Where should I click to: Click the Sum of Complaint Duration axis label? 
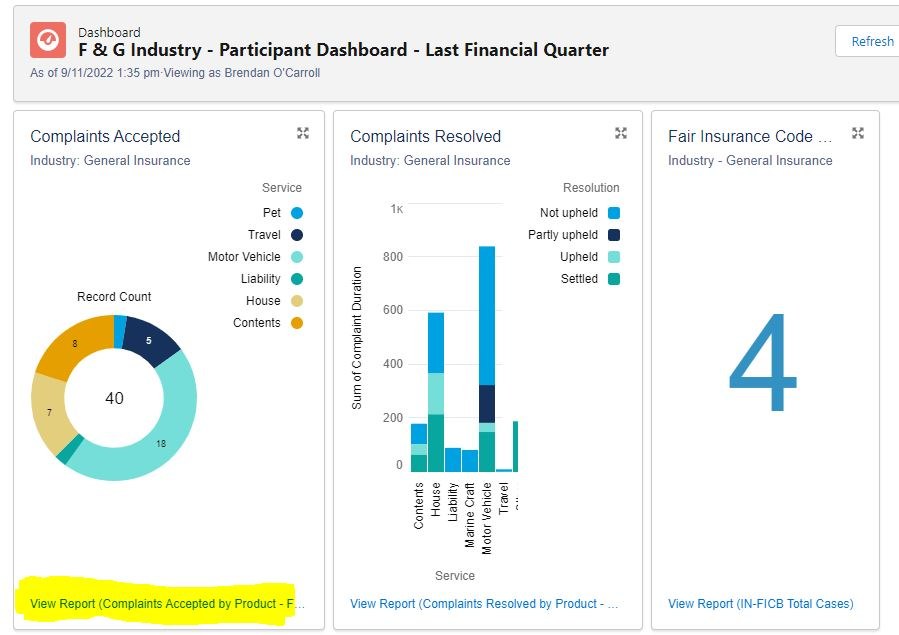pyautogui.click(x=357, y=338)
